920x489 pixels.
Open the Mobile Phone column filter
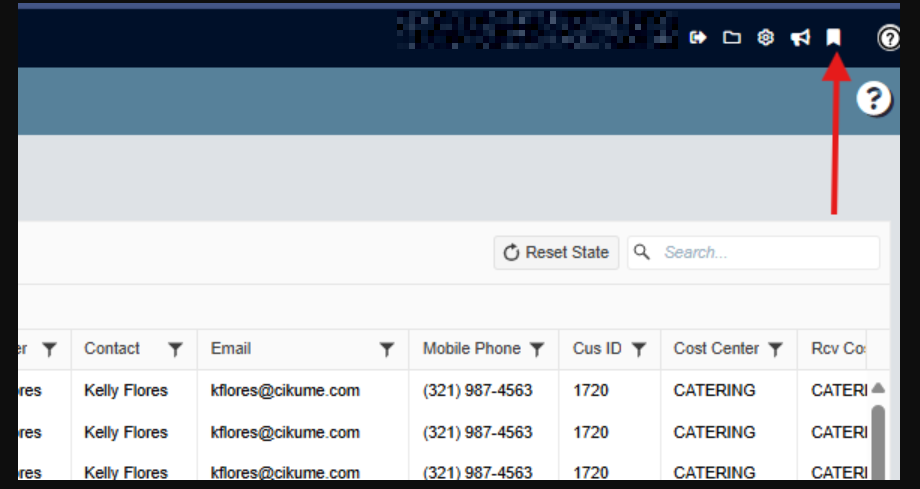point(537,349)
